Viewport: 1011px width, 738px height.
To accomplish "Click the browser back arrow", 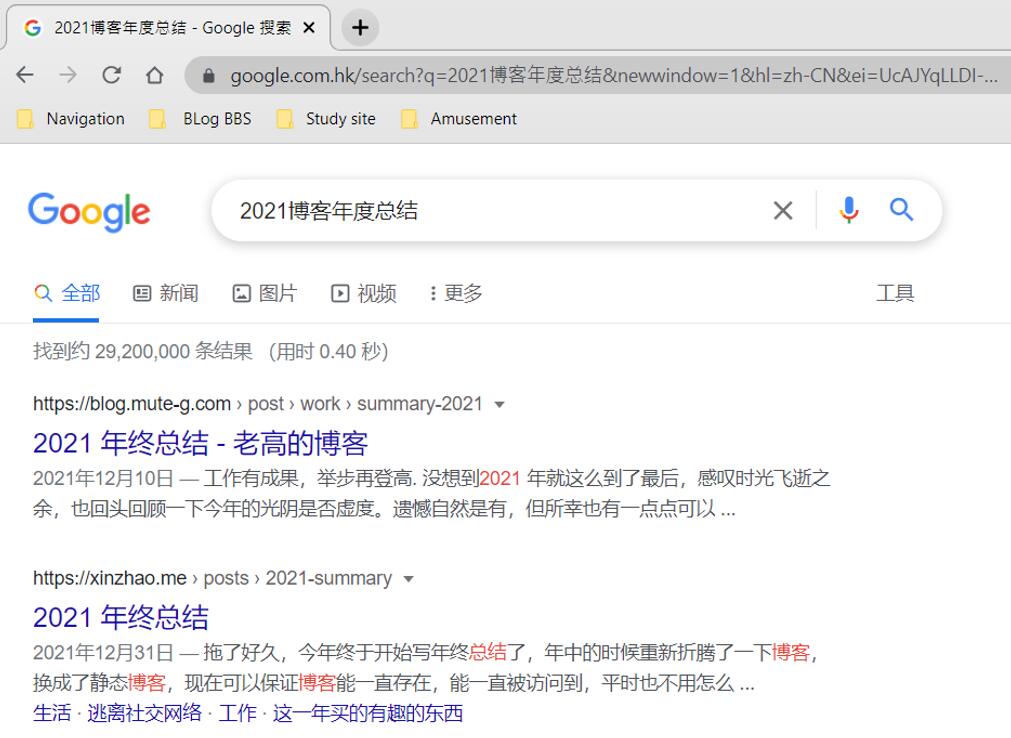I will pyautogui.click(x=25, y=75).
